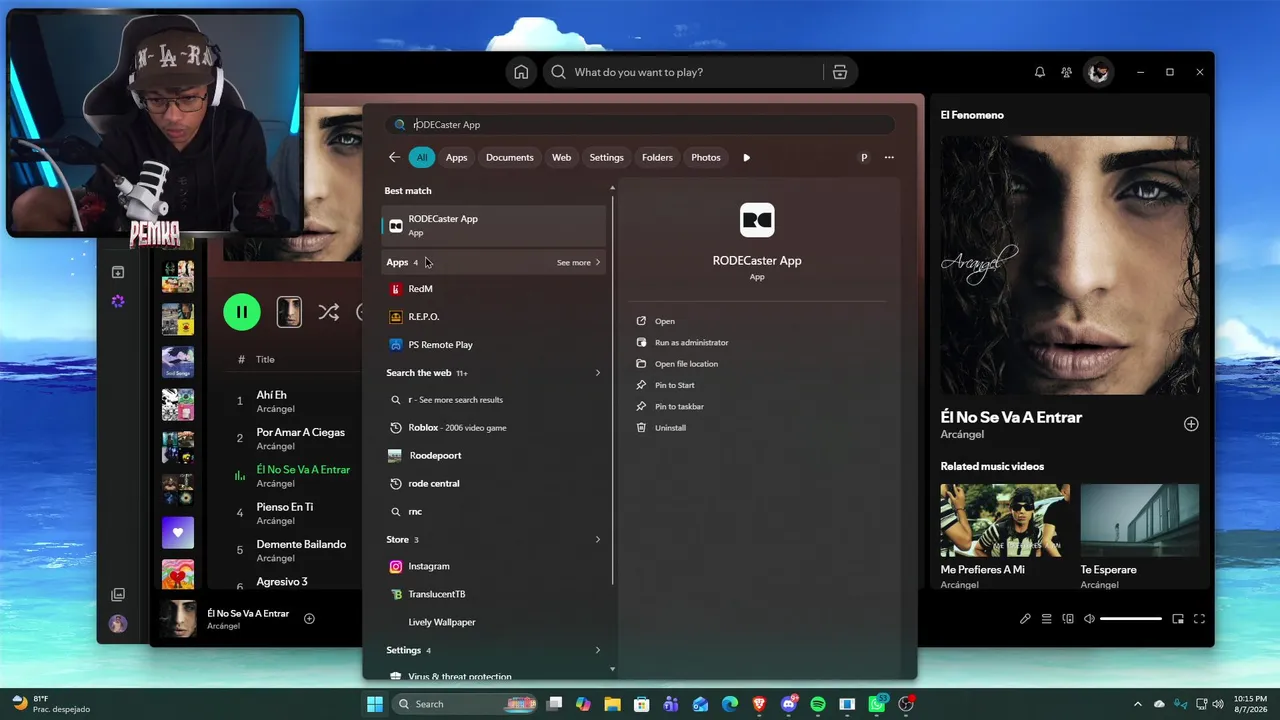Switch to the Documents filter tab

(510, 157)
